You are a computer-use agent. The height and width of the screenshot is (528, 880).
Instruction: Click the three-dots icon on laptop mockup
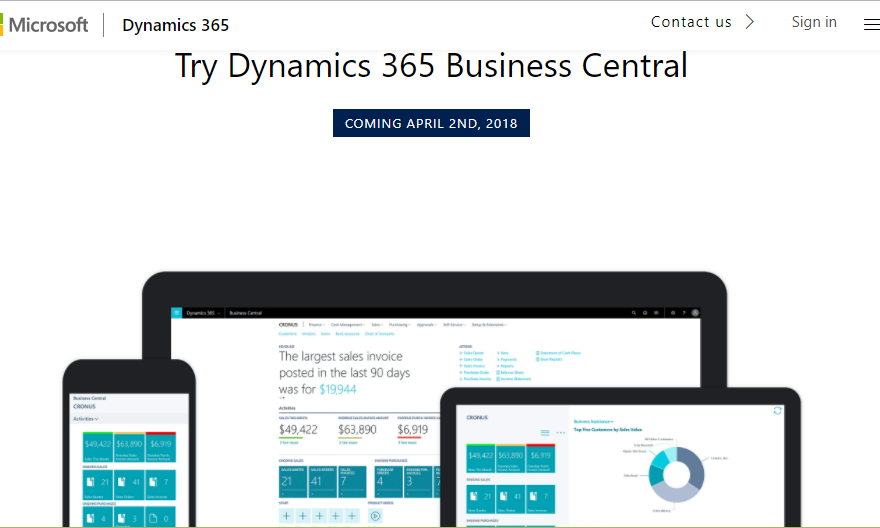pos(561,433)
